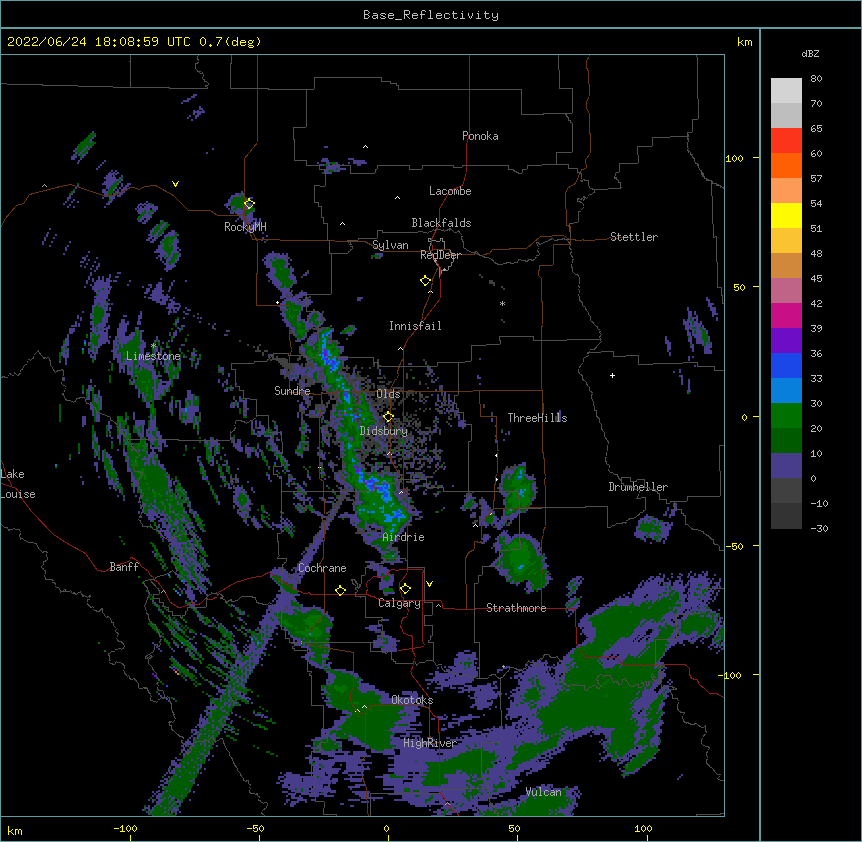
Task: Click the Limestone label
Action: point(153,356)
